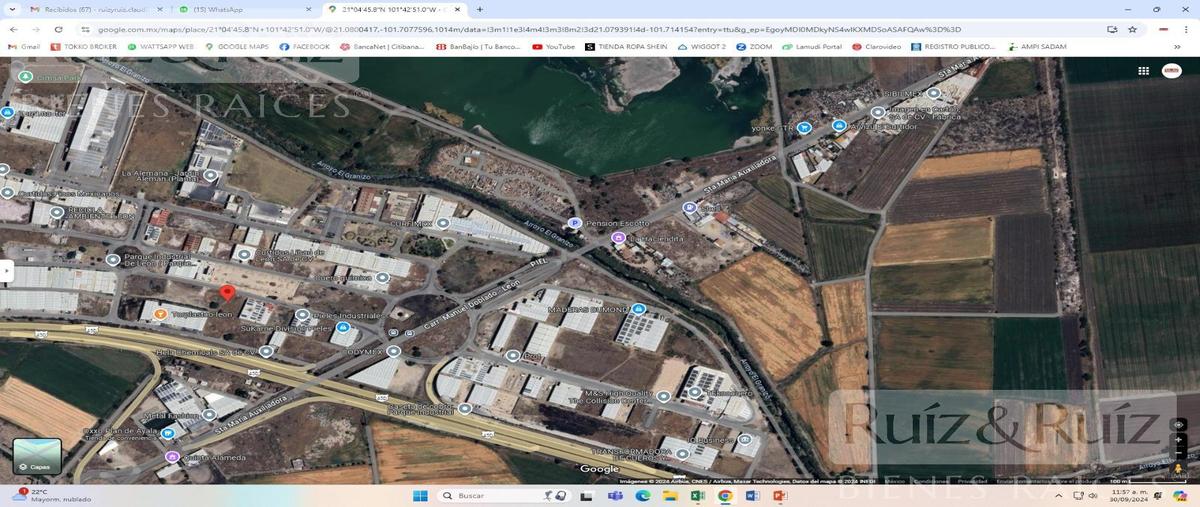Click the Tooplastso León orange marker
Viewport: 1200px width, 507px height.
click(160, 314)
